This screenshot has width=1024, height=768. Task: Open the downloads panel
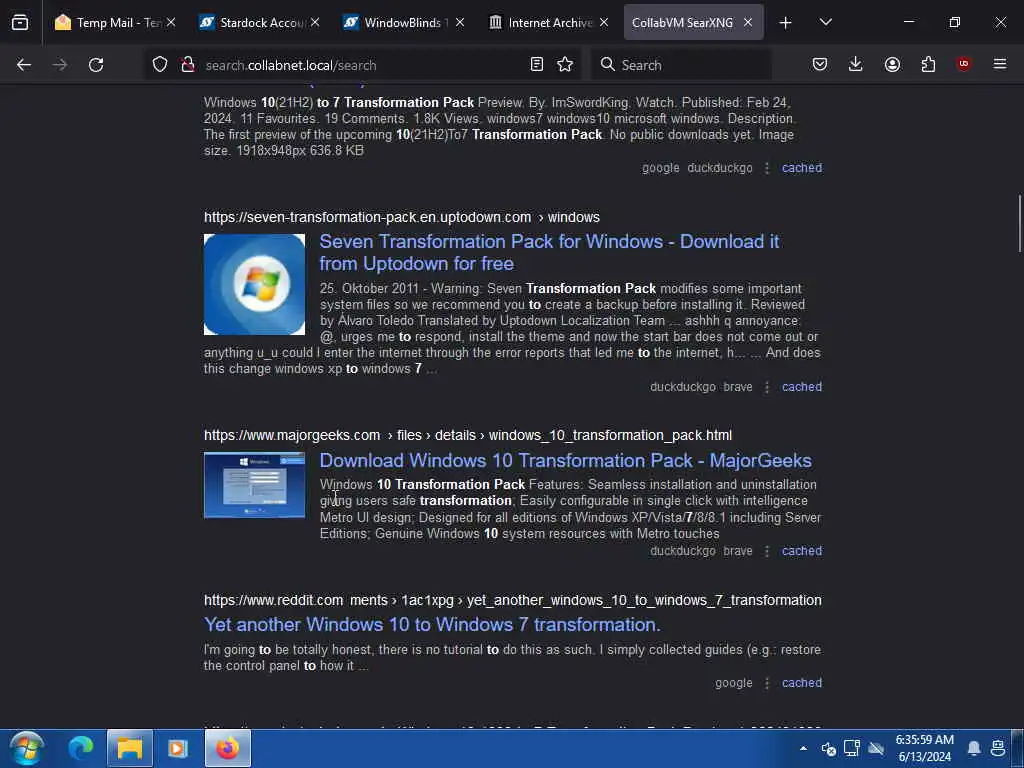click(x=856, y=65)
